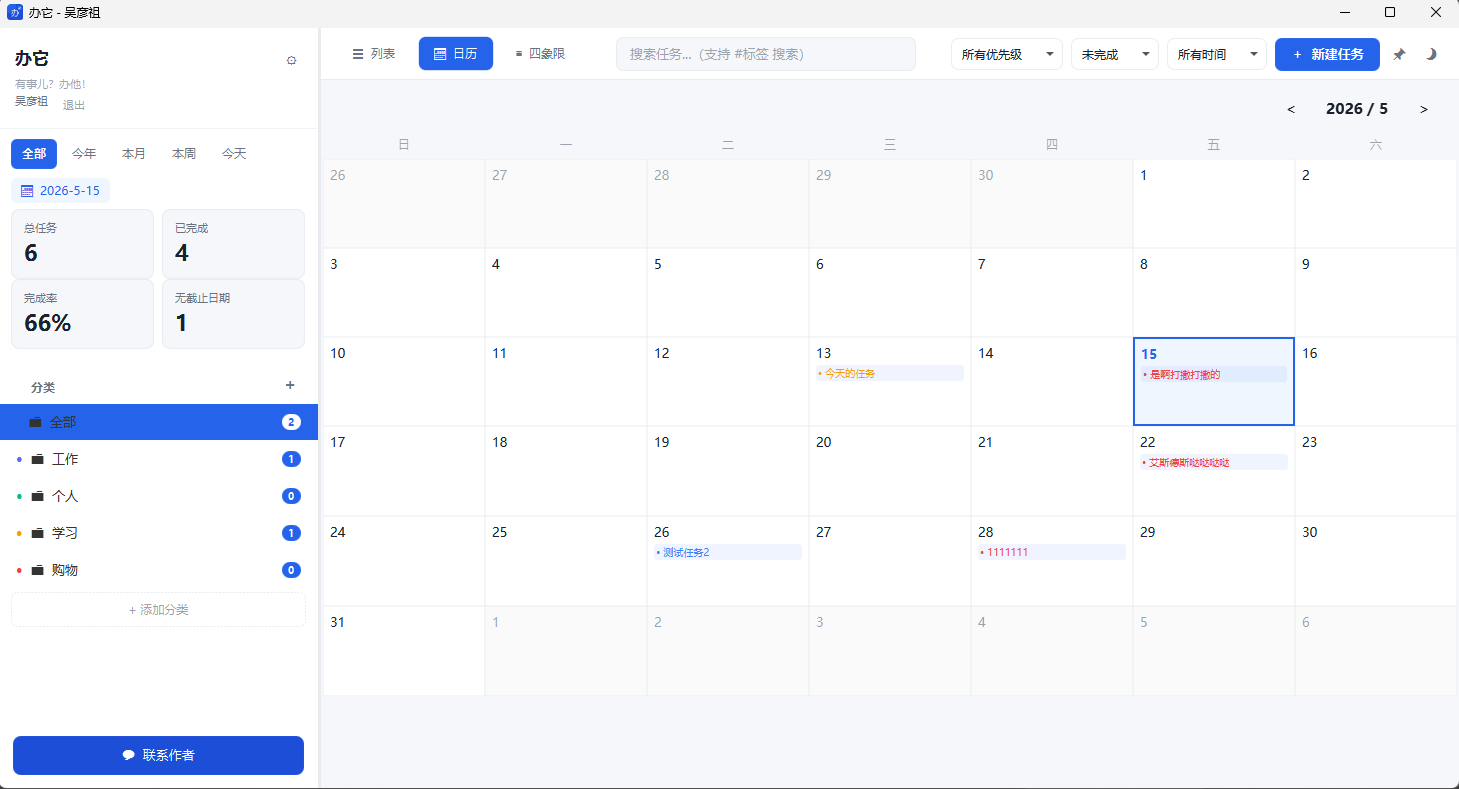This screenshot has width=1459, height=789.
Task: Log out using the 退出 link
Action: click(x=74, y=105)
